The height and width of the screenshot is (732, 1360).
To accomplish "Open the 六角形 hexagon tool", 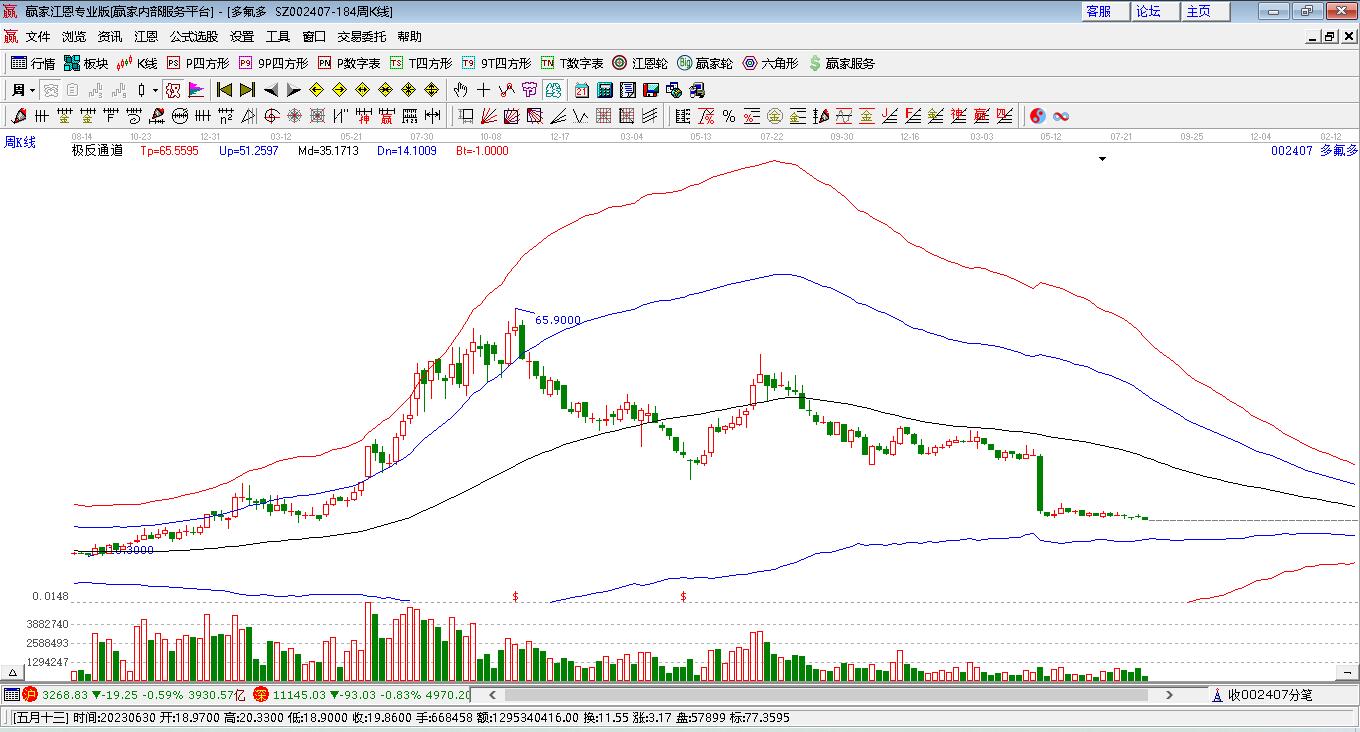I will (770, 63).
